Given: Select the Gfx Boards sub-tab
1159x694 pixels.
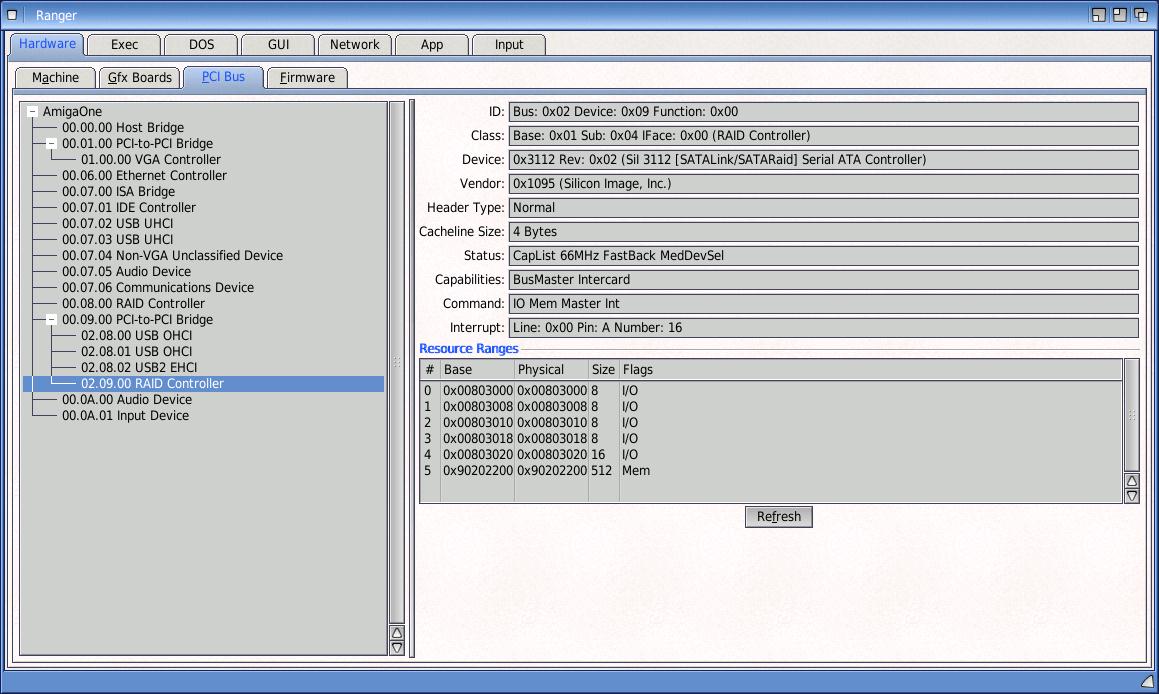Looking at the screenshot, I should pyautogui.click(x=140, y=78).
